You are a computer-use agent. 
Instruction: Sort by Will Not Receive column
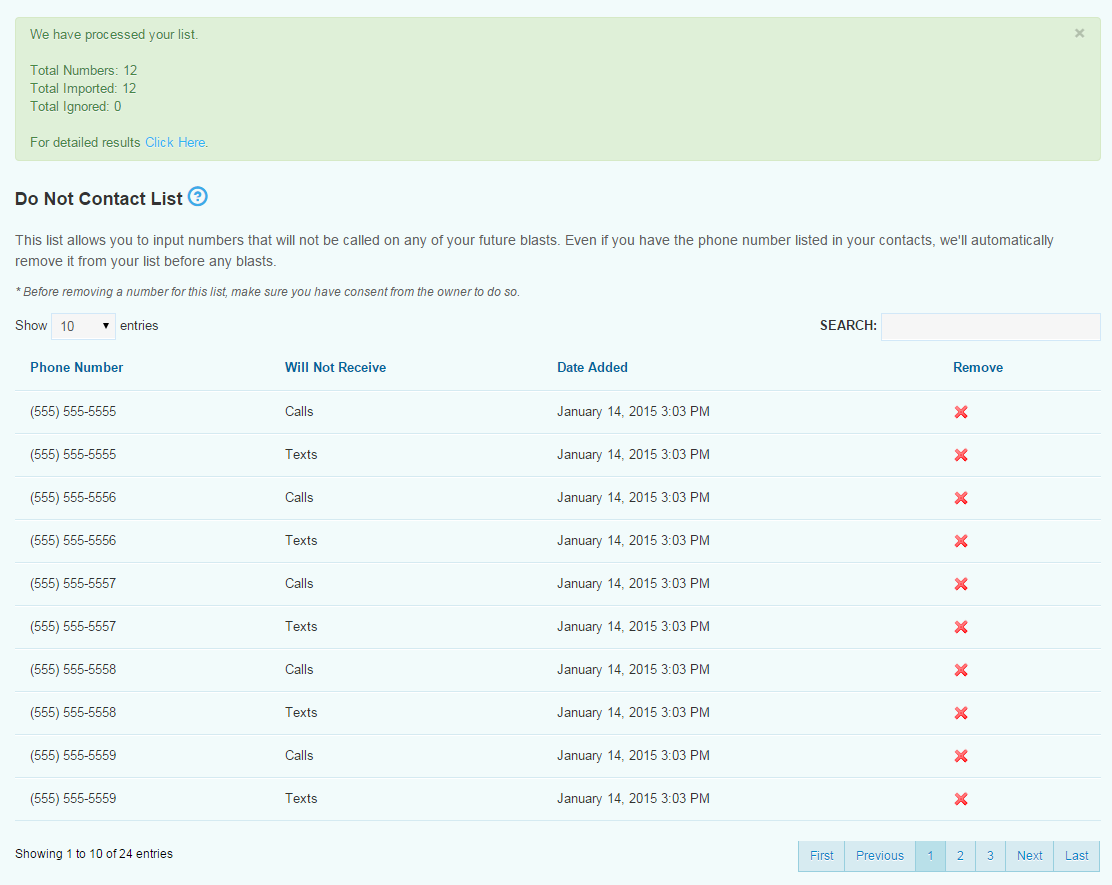tap(335, 367)
